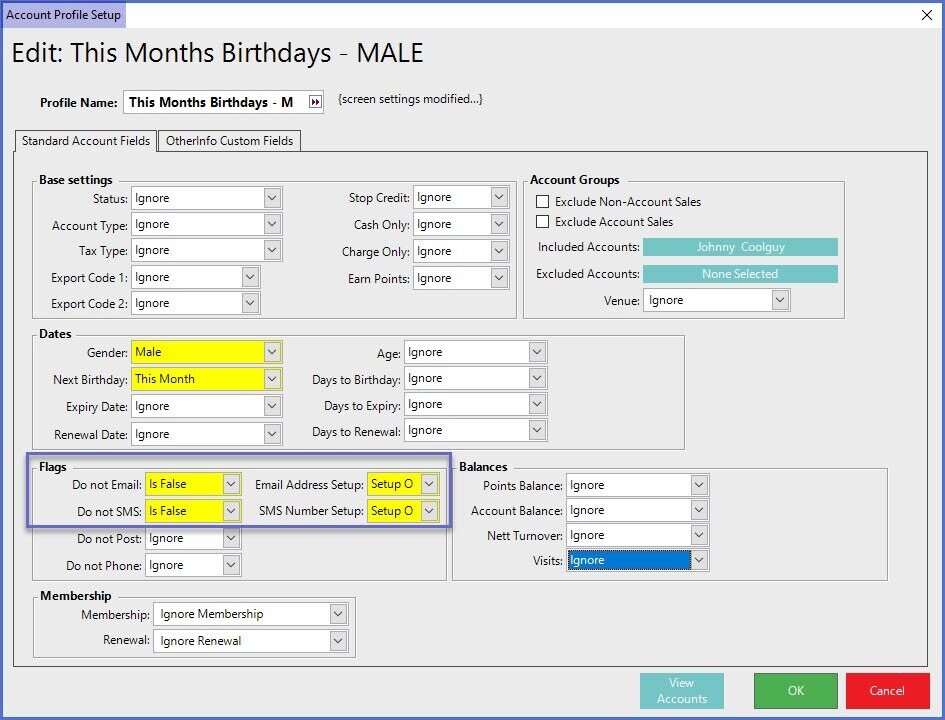Click Excluded Accounts None Selected bar
Viewport: 945px width, 720px height.
pyautogui.click(x=739, y=274)
